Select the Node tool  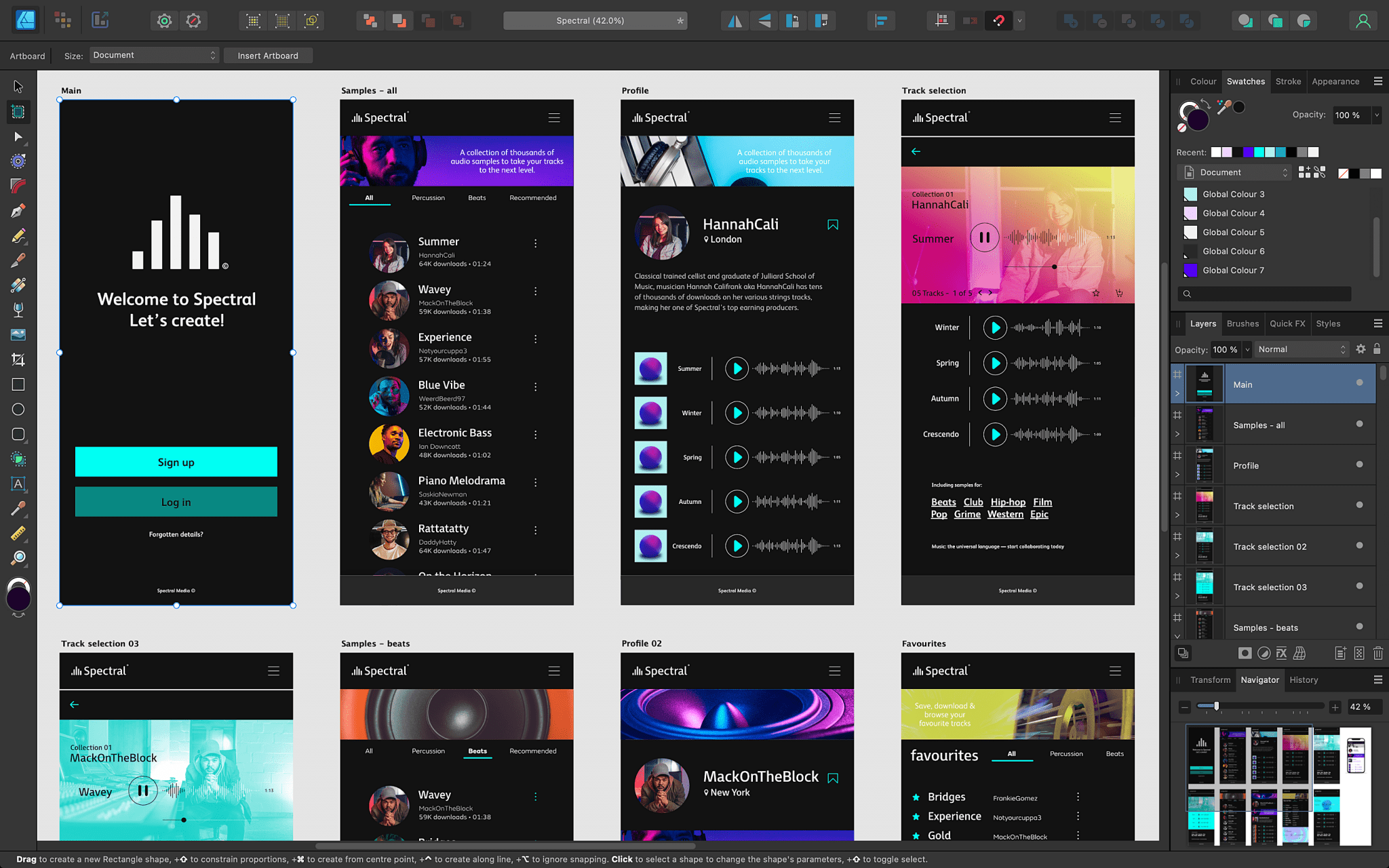[18, 137]
